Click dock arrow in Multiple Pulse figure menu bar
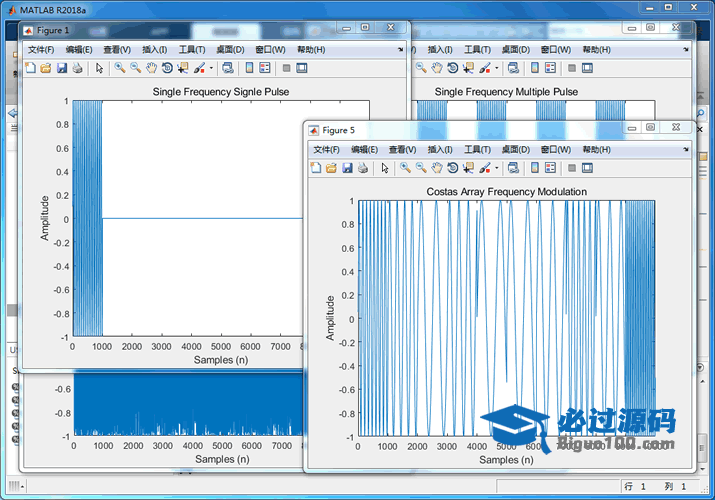 686,49
